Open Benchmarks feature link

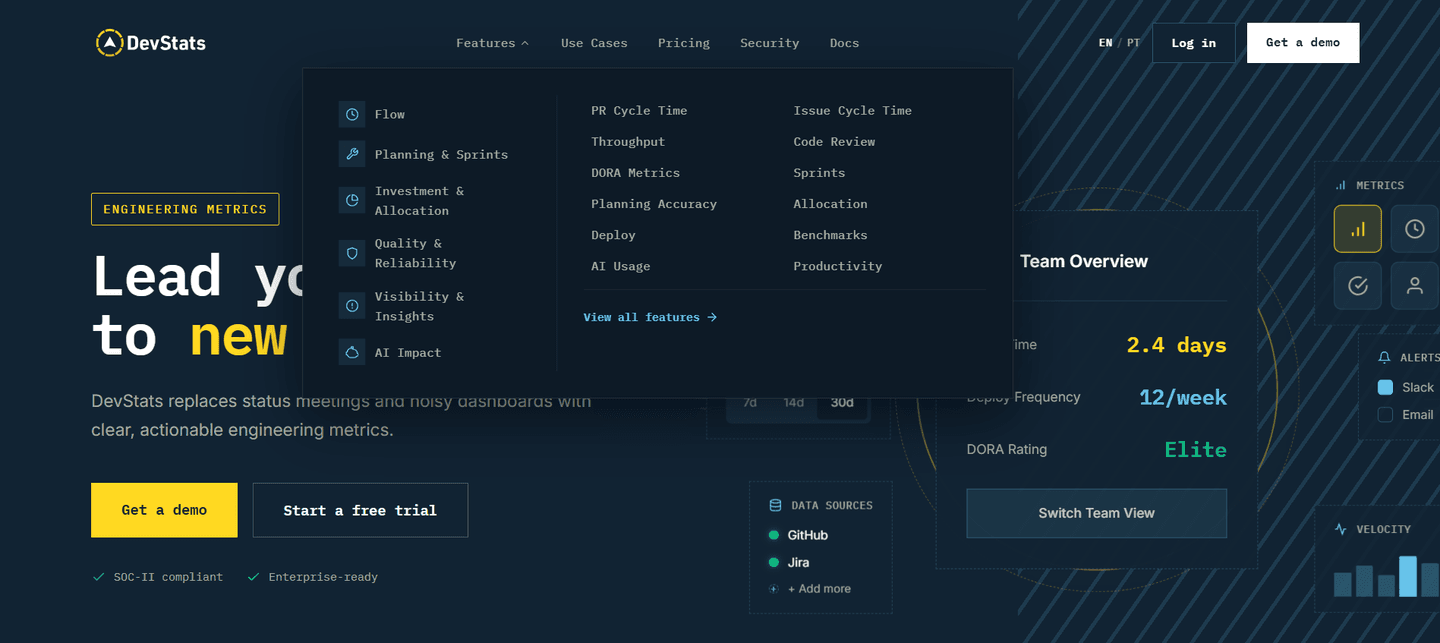[830, 235]
